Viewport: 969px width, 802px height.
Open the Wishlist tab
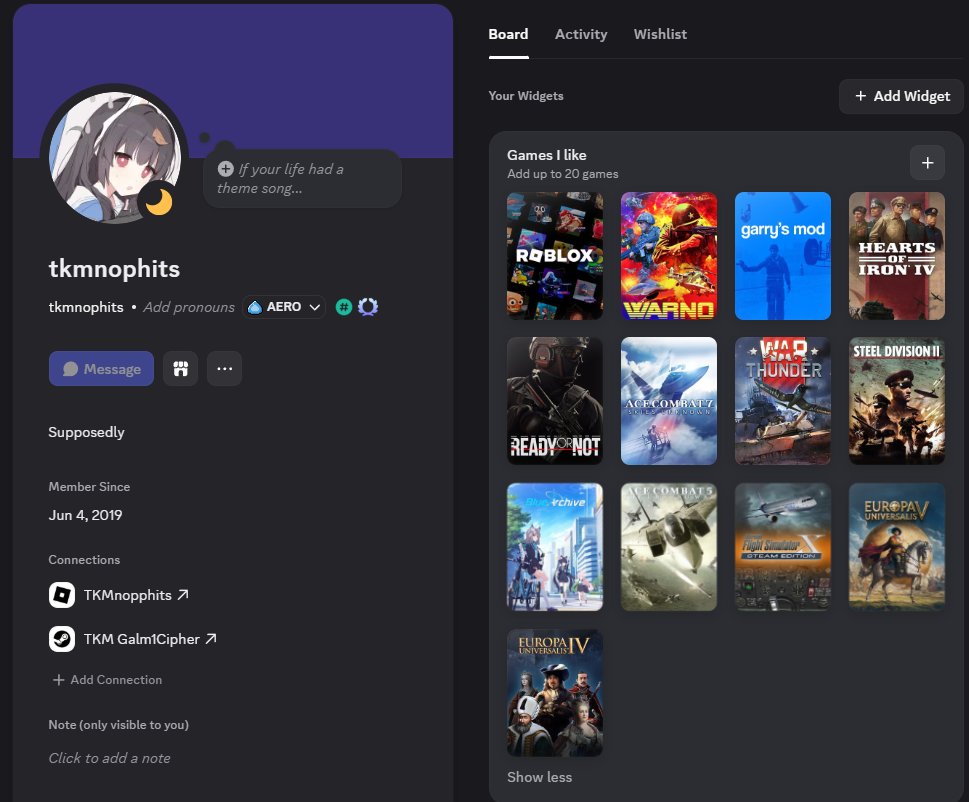point(660,34)
